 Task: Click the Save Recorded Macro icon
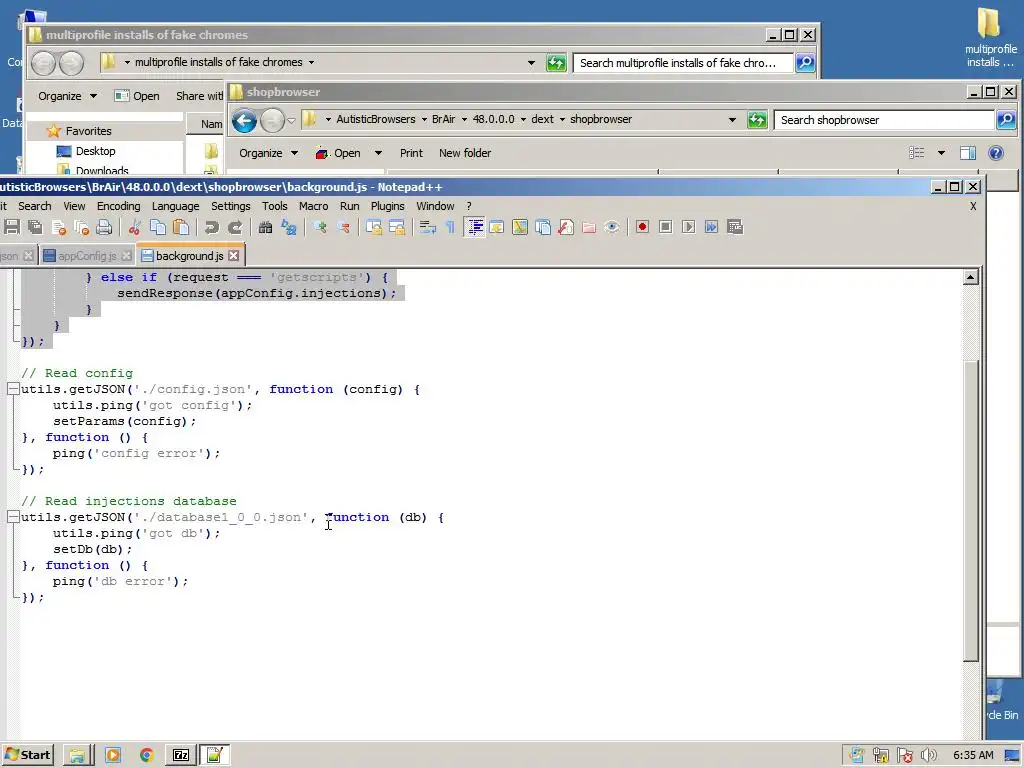click(735, 227)
